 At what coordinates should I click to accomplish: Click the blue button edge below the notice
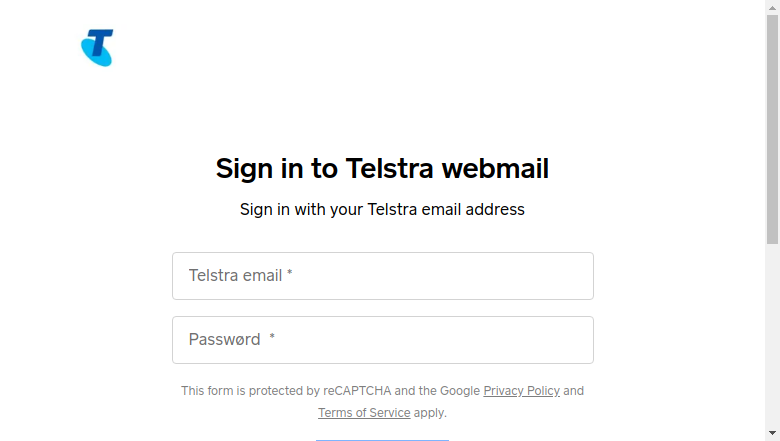[x=382, y=440]
